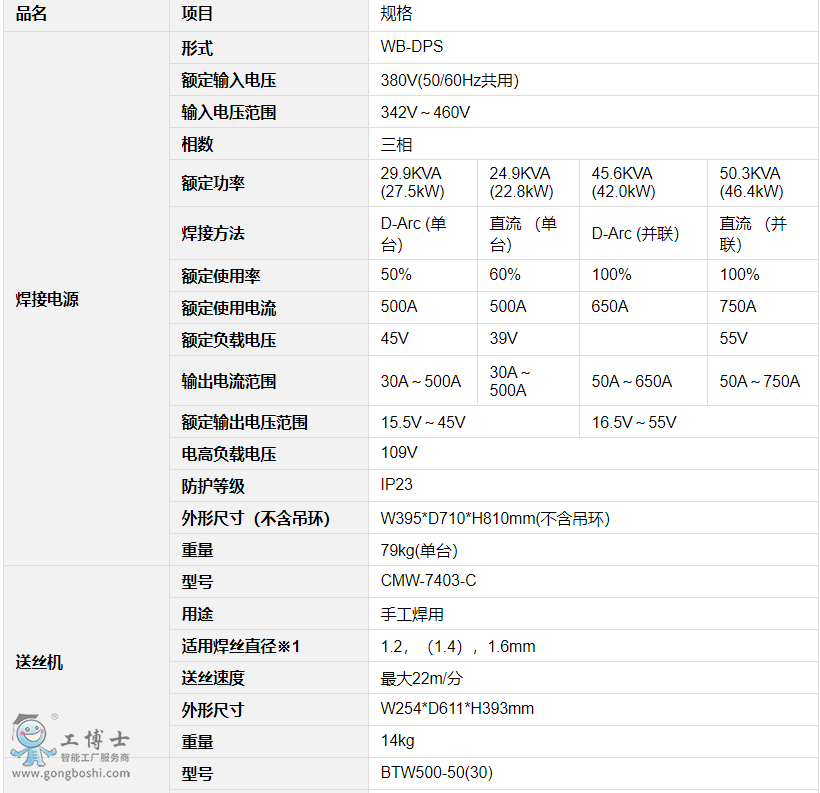Click the WB-DPS model value

(412, 47)
